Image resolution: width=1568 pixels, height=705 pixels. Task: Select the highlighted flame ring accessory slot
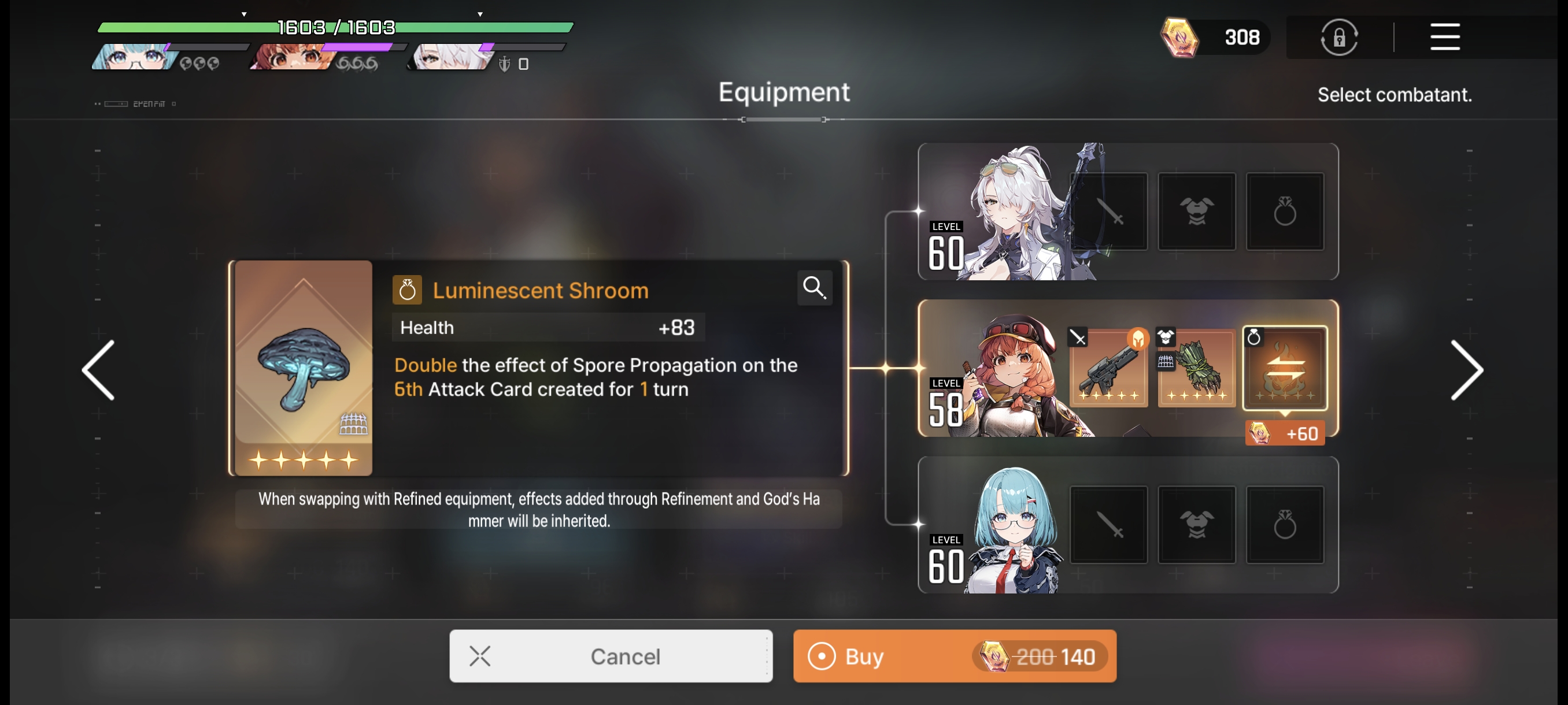(1284, 368)
